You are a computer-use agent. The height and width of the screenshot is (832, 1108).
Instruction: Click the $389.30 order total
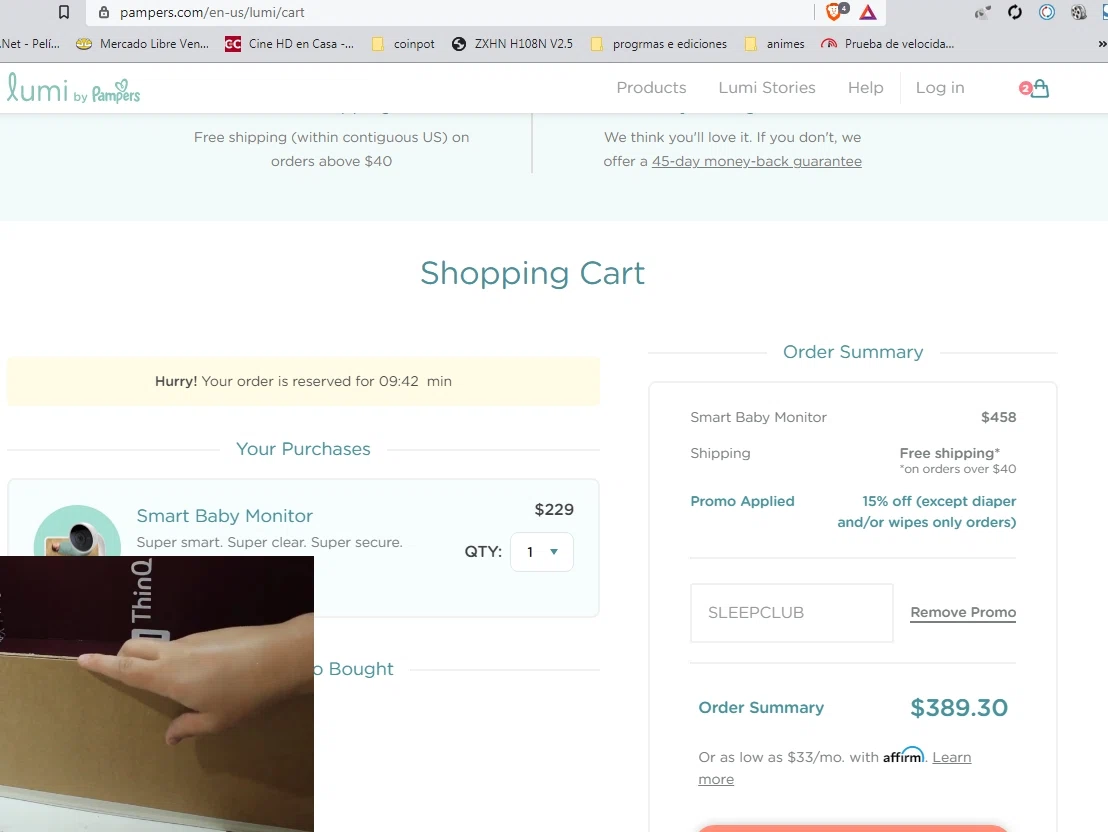tap(959, 708)
